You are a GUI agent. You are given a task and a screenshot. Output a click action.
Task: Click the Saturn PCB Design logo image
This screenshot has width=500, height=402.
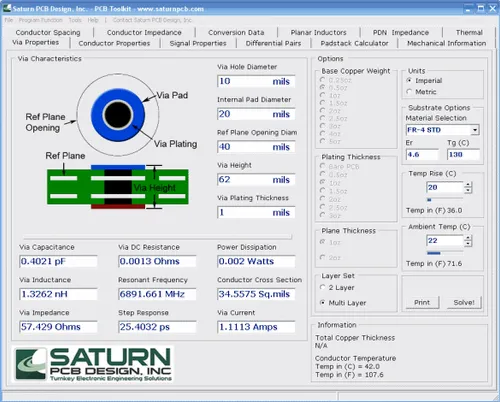[93, 364]
